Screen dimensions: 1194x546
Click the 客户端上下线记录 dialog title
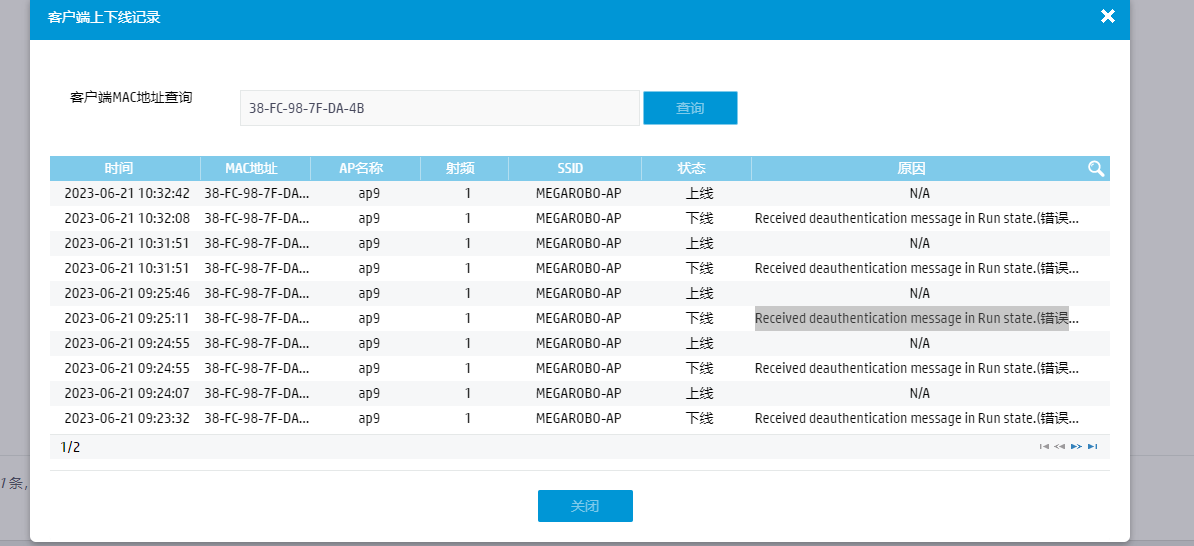pos(104,17)
